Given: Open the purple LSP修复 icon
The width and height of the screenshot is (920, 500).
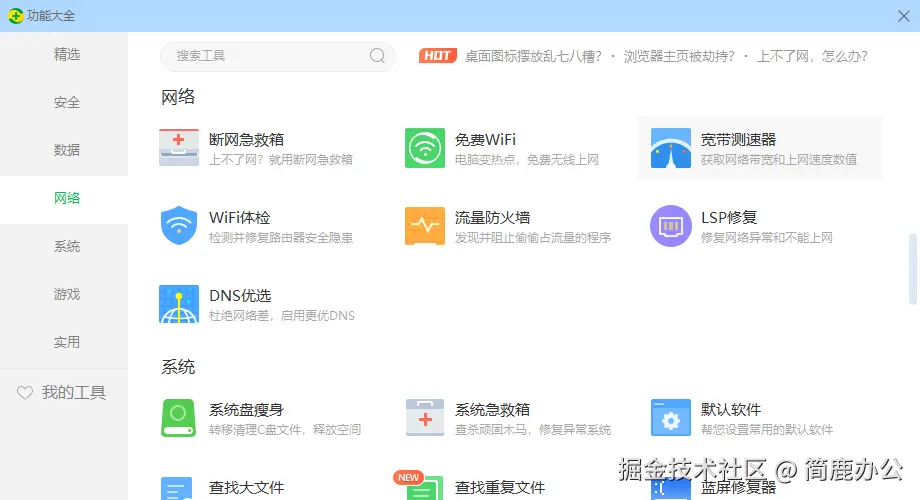Looking at the screenshot, I should point(671,225).
